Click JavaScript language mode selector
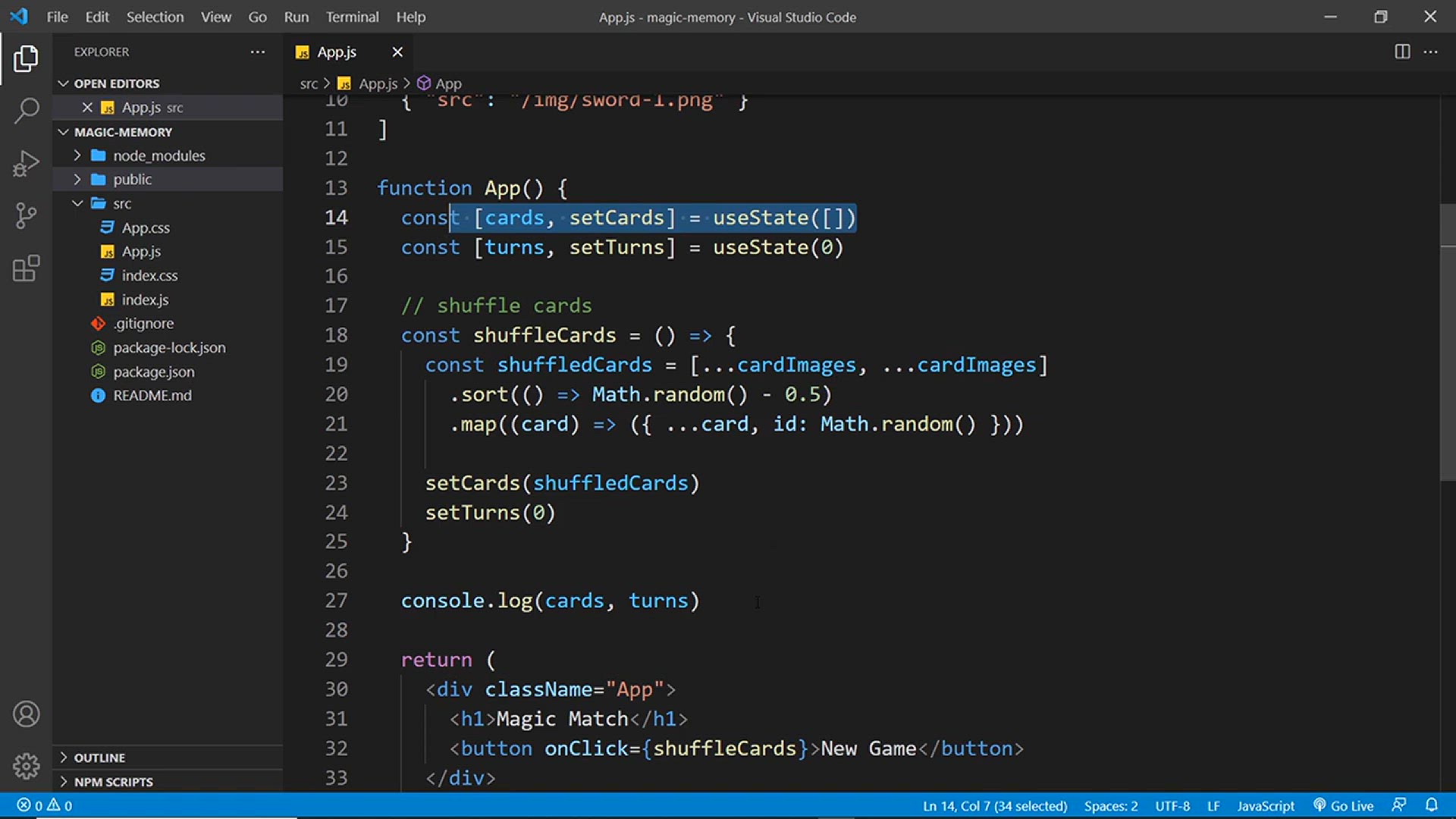1456x819 pixels. (x=1266, y=805)
